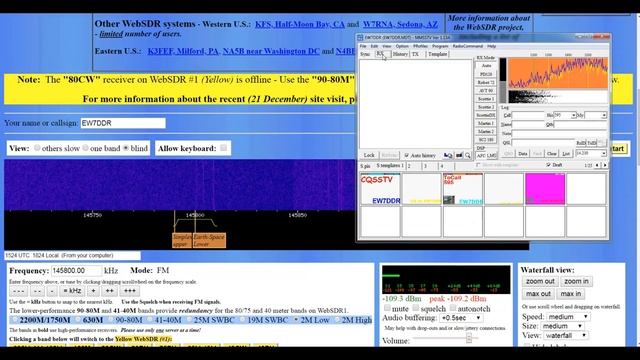
Task: Open the K3FEF Milford, PA link
Action: pos(183,51)
